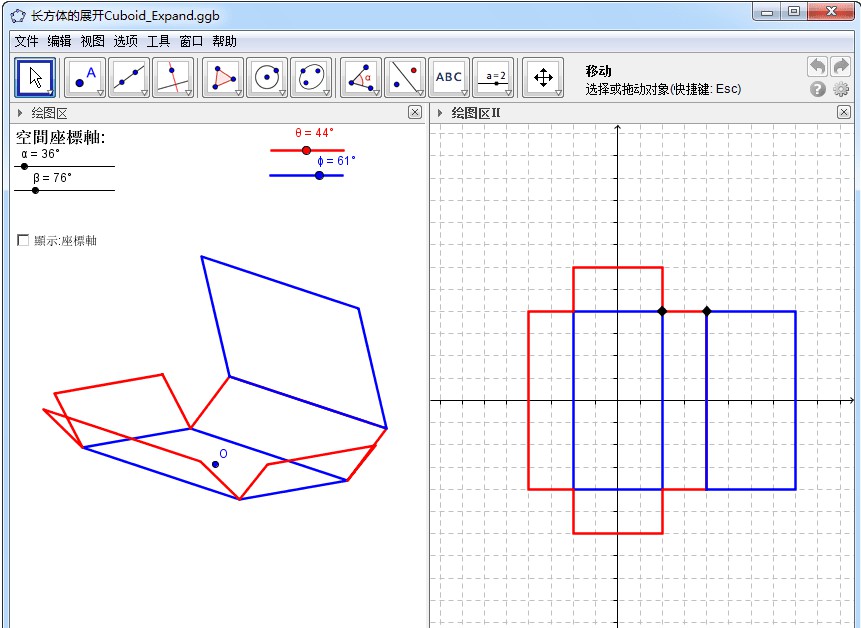This screenshot has height=628, width=861.
Task: Select the Reflect about Line tool
Action: 405,77
